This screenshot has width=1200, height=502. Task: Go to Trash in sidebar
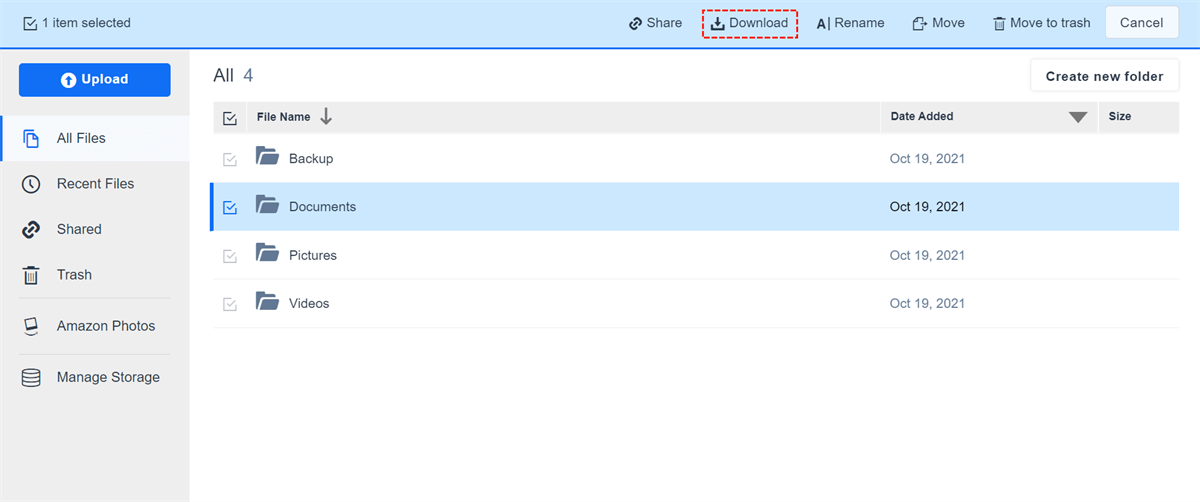[73, 275]
